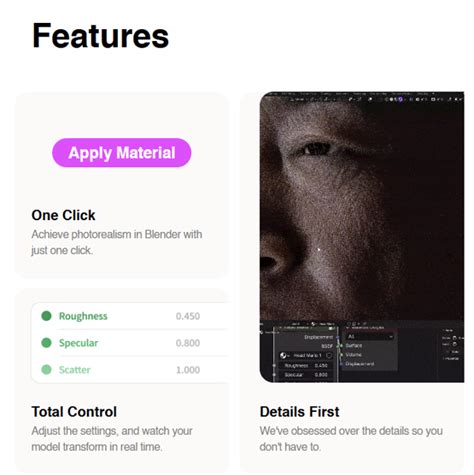Click the Apply Material button

click(x=122, y=153)
